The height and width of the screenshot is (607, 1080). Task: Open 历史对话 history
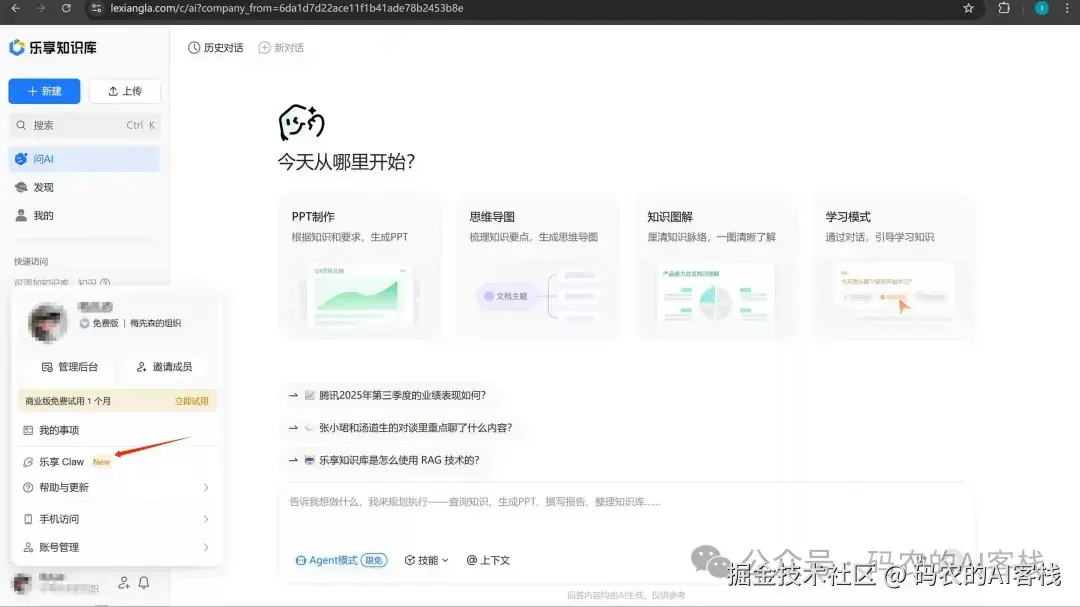coord(216,48)
